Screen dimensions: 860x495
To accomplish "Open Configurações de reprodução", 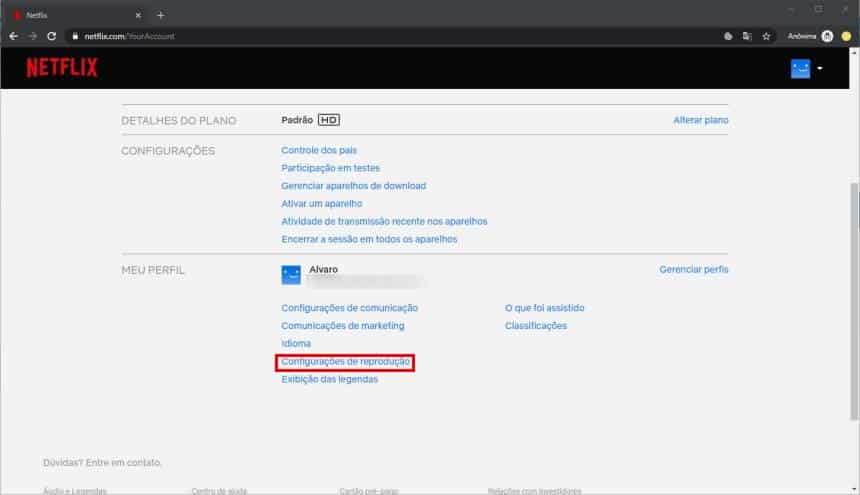I will [x=345, y=362].
